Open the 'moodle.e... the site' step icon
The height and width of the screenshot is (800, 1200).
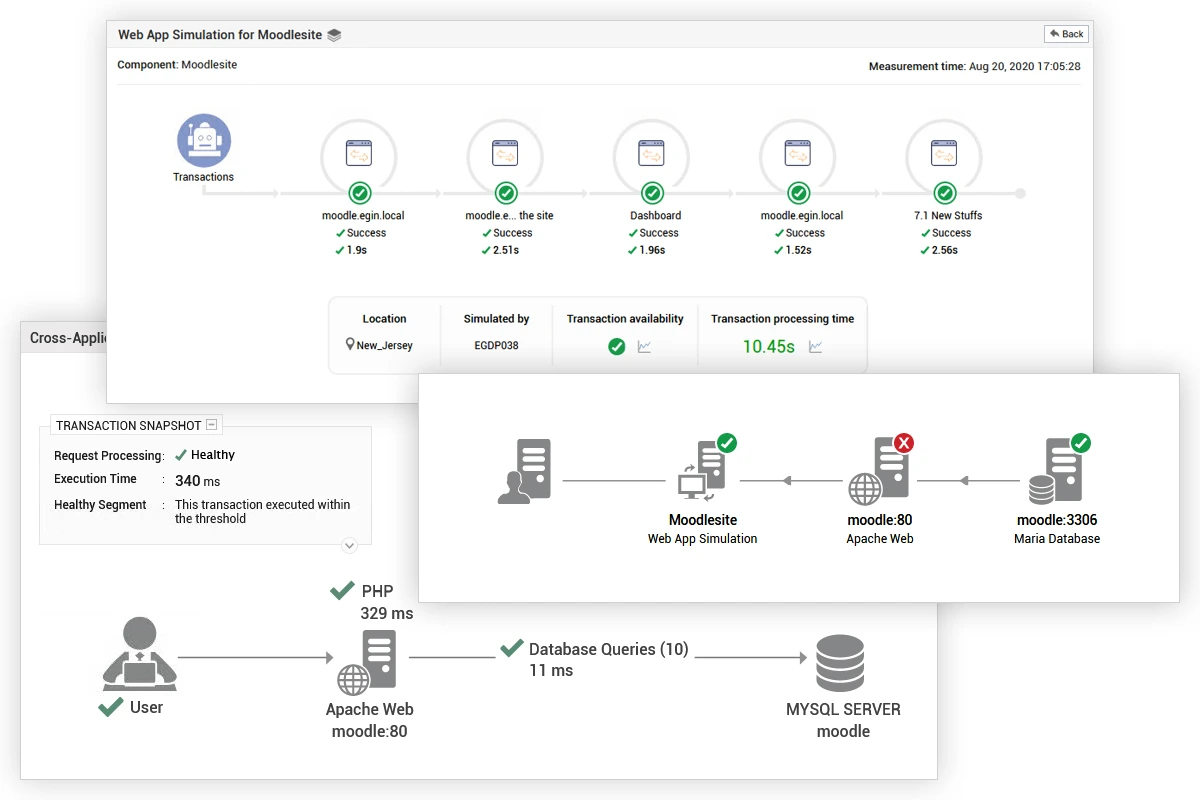pos(506,154)
